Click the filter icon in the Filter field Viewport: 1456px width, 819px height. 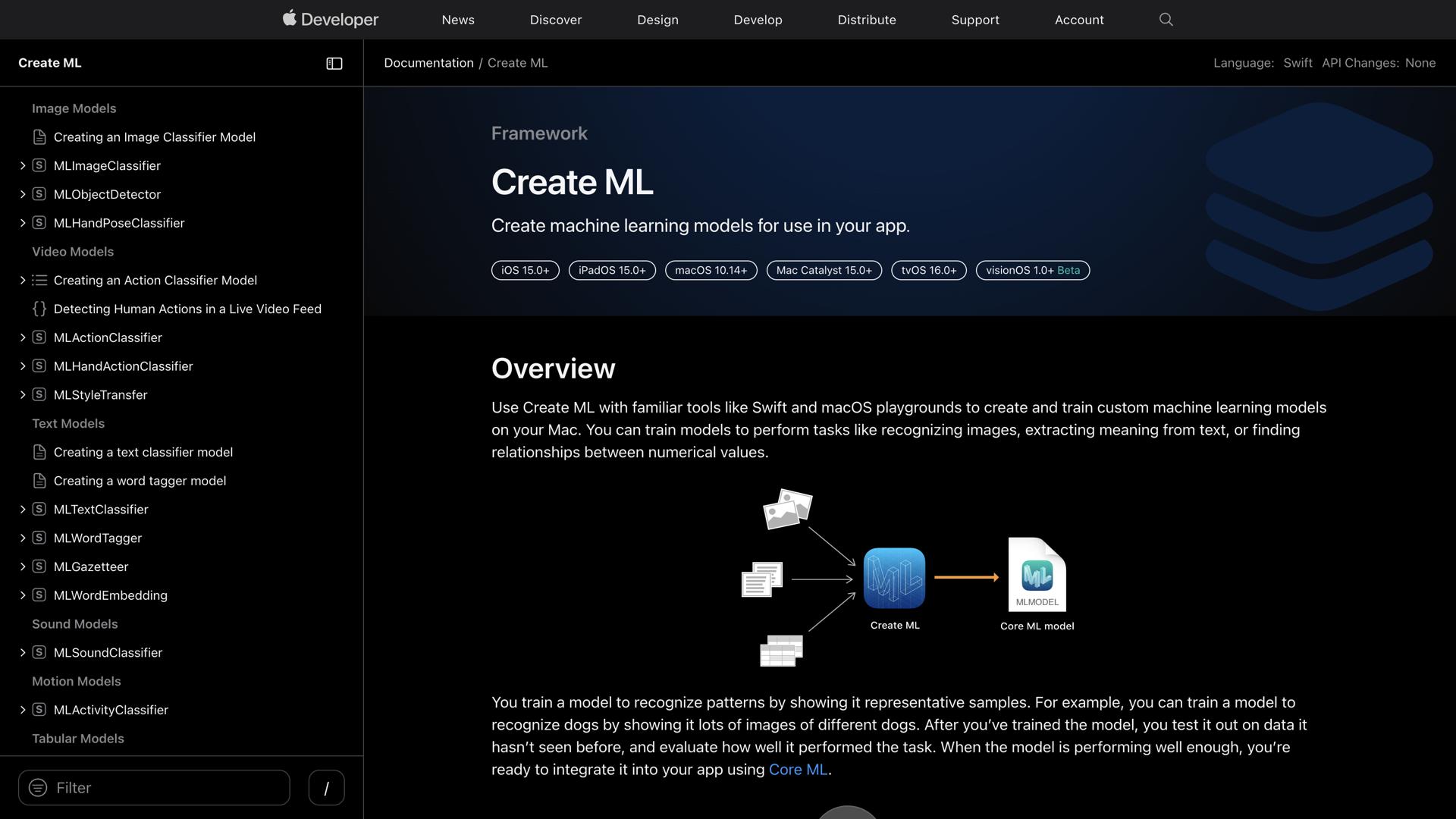[38, 787]
